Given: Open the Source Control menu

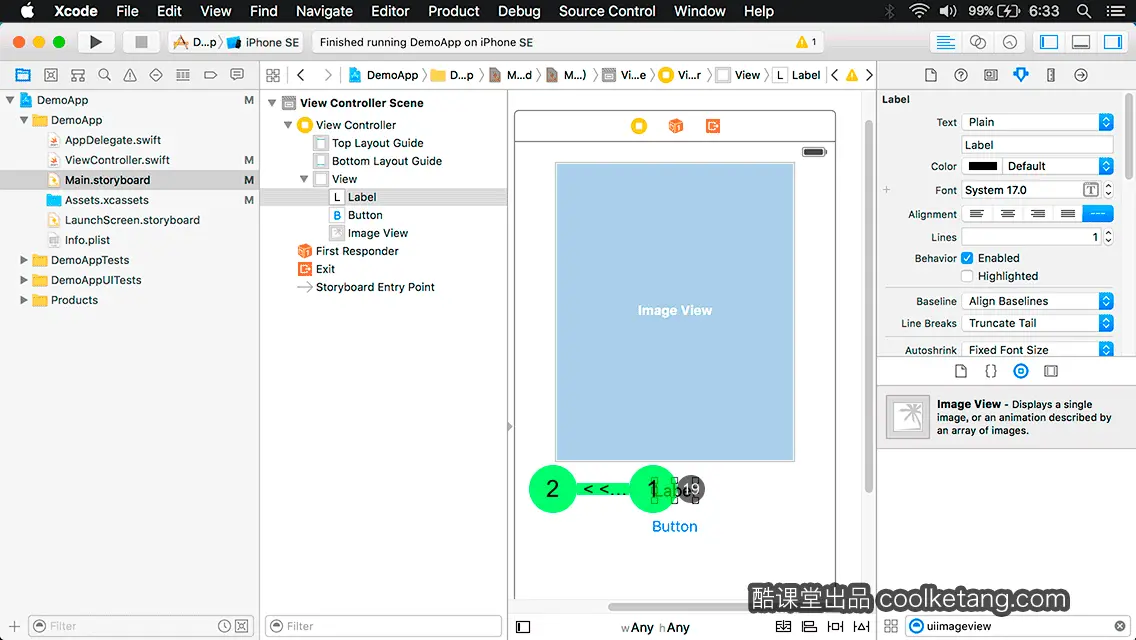Looking at the screenshot, I should [x=607, y=11].
